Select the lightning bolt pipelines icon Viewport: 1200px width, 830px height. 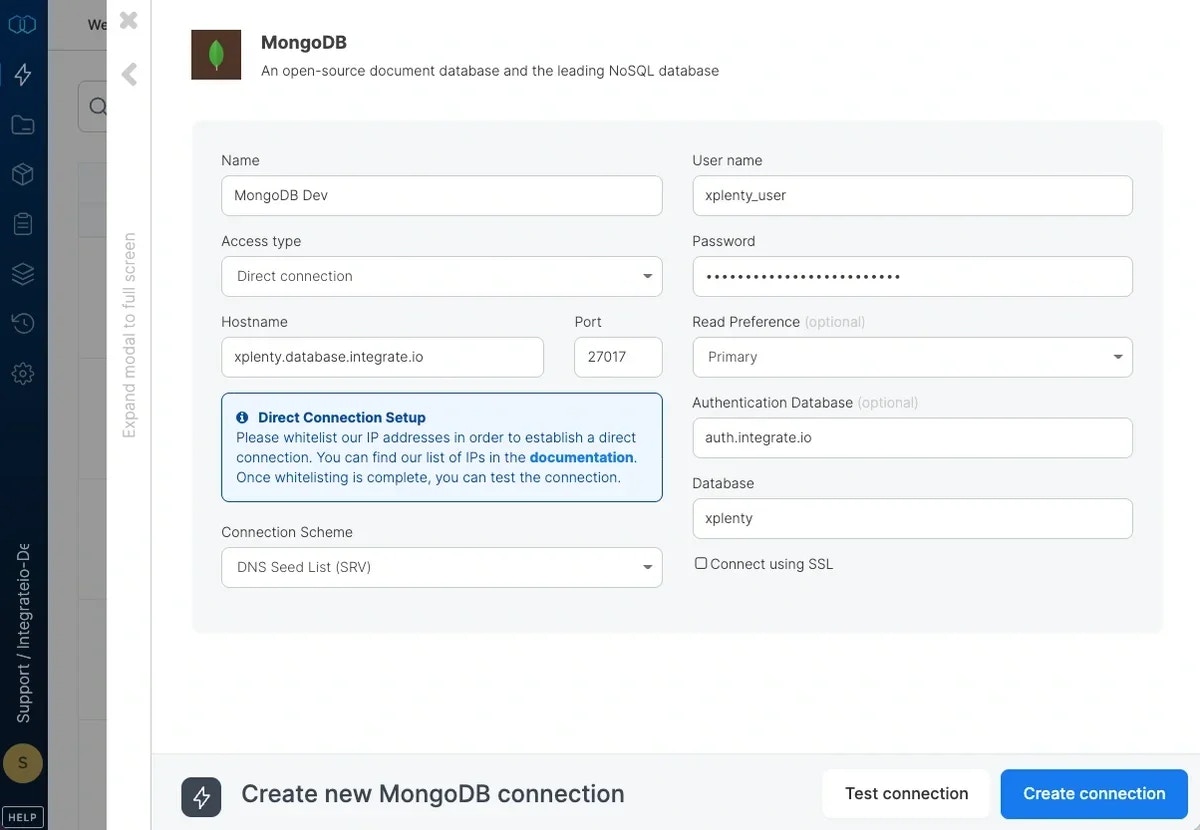pyautogui.click(x=22, y=73)
